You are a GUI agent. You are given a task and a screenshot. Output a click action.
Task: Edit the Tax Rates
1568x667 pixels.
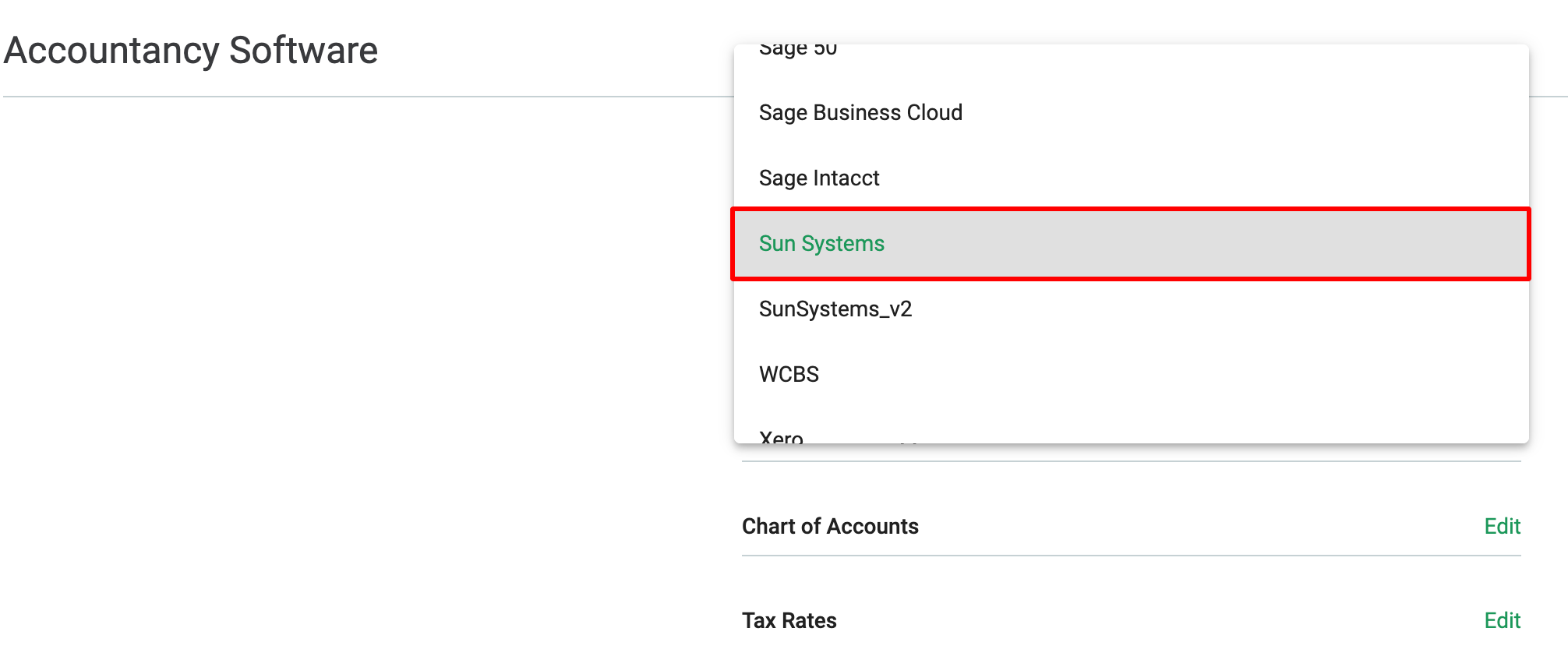point(1502,621)
